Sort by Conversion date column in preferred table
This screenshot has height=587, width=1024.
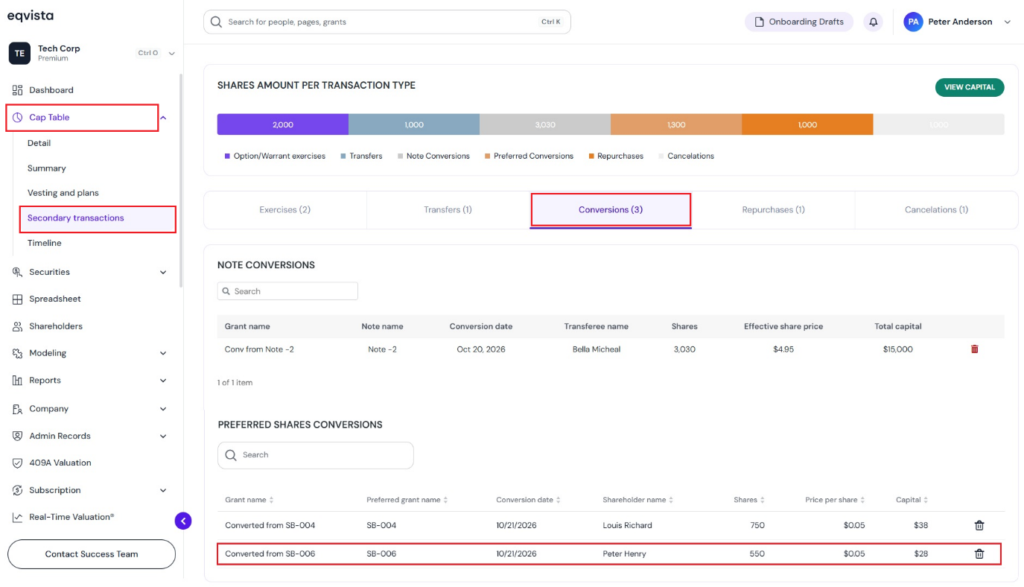(528, 500)
